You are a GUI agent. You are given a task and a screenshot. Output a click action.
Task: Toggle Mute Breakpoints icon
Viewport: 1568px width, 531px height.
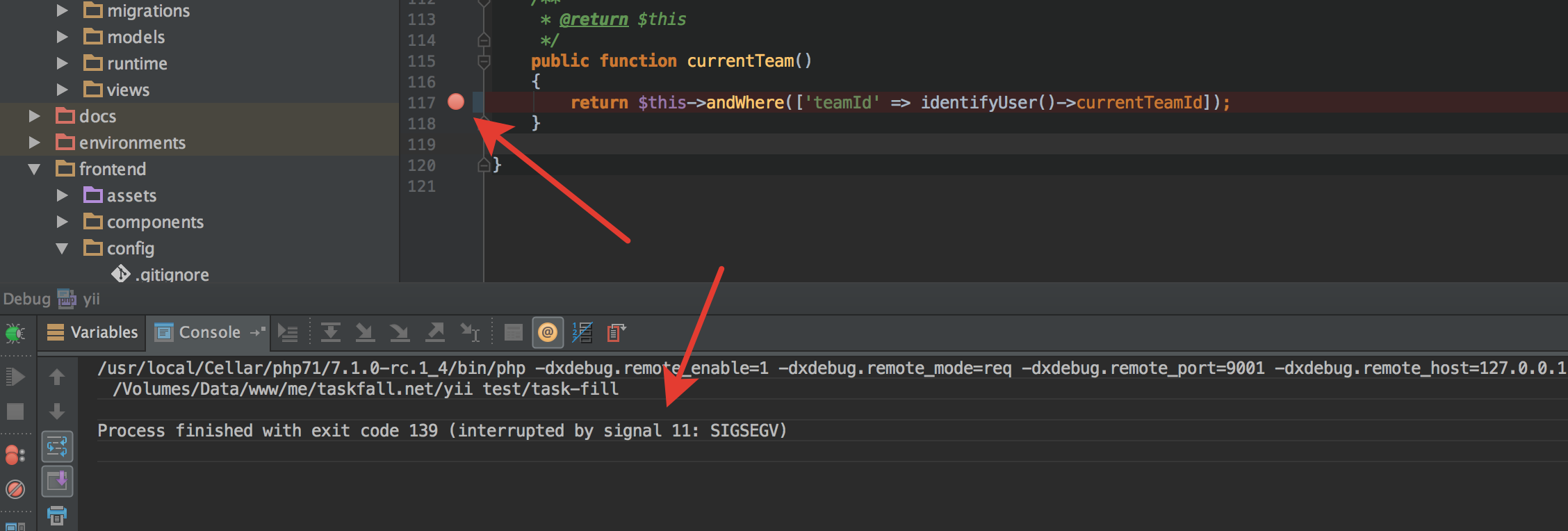coord(15,489)
